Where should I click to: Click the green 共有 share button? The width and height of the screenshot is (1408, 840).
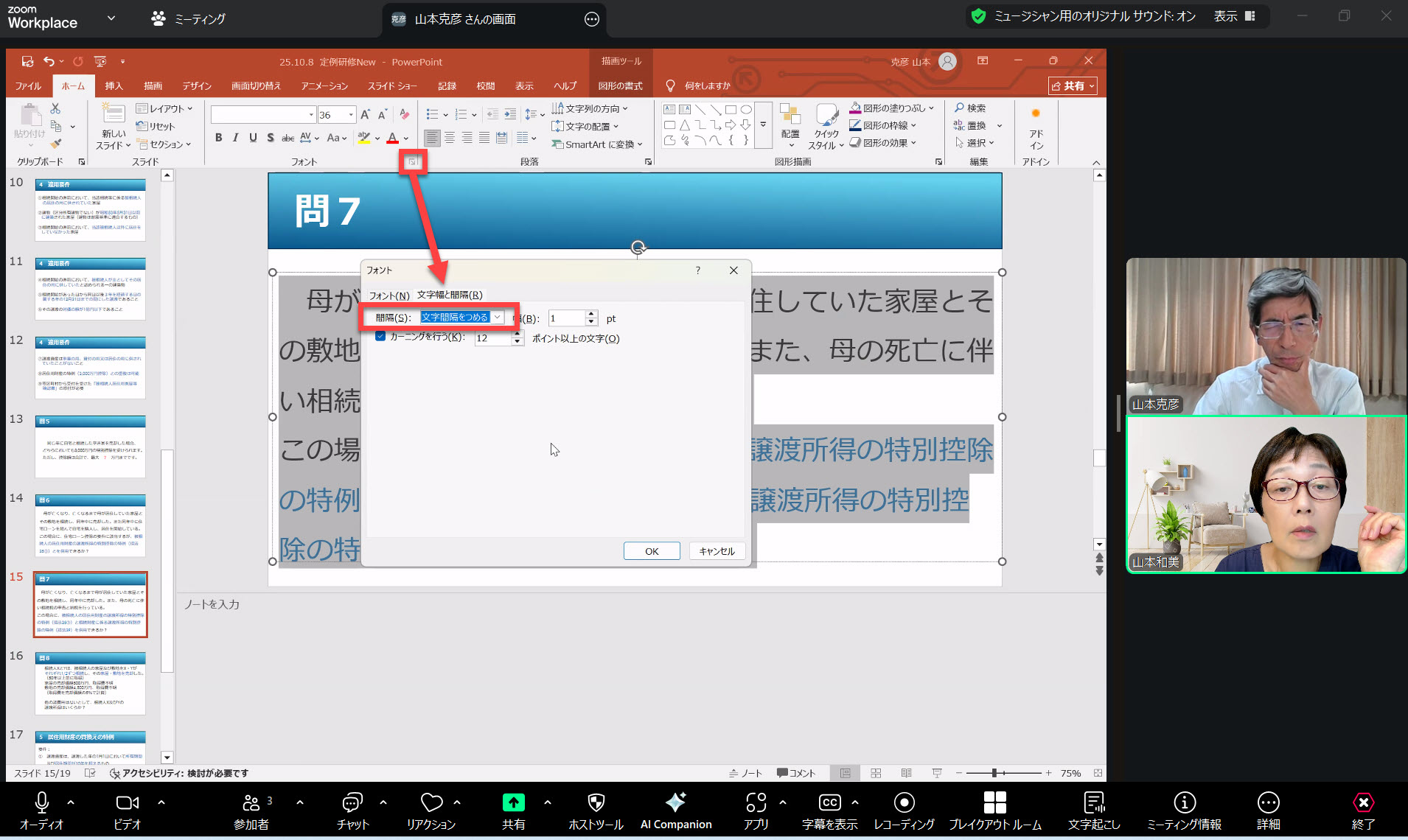(x=513, y=802)
